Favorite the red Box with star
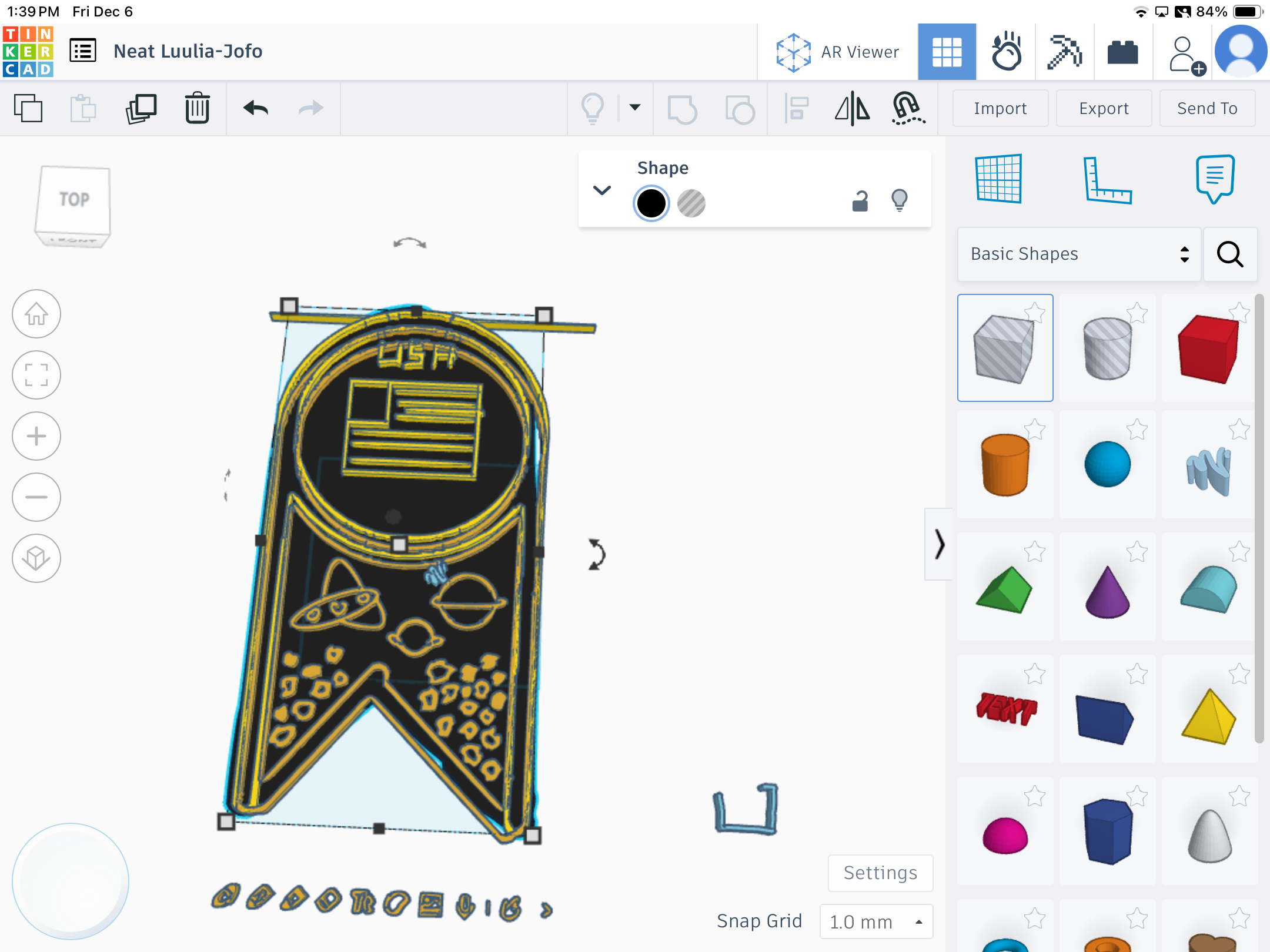 click(x=1239, y=313)
